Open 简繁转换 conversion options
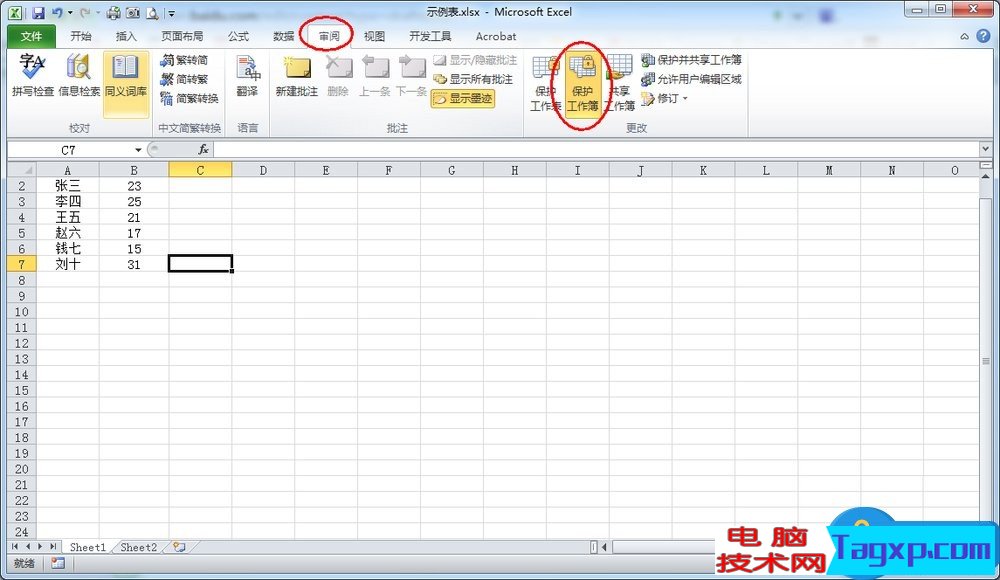This screenshot has height=580, width=1000. click(x=189, y=98)
